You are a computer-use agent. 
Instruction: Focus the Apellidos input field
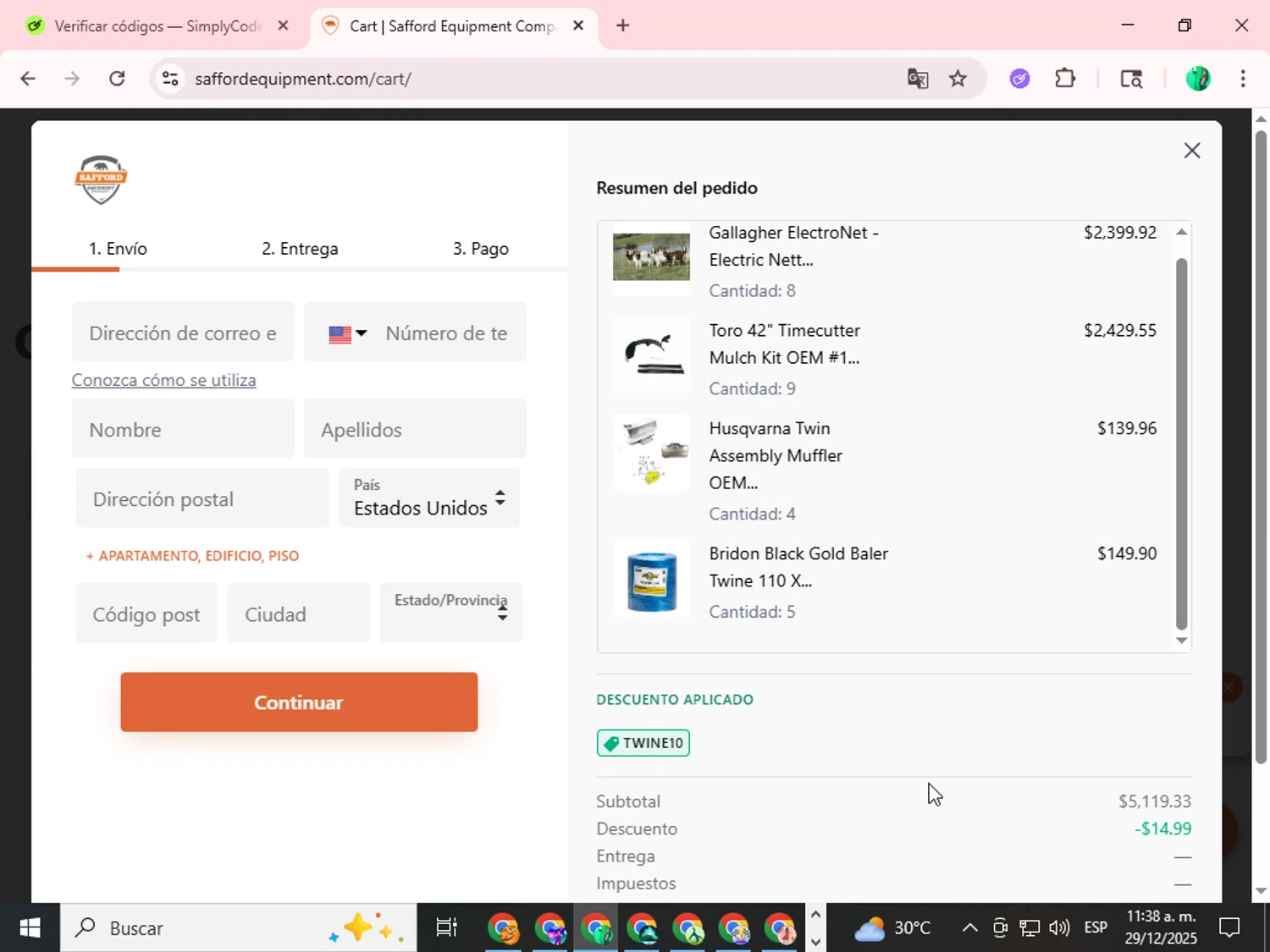[415, 429]
